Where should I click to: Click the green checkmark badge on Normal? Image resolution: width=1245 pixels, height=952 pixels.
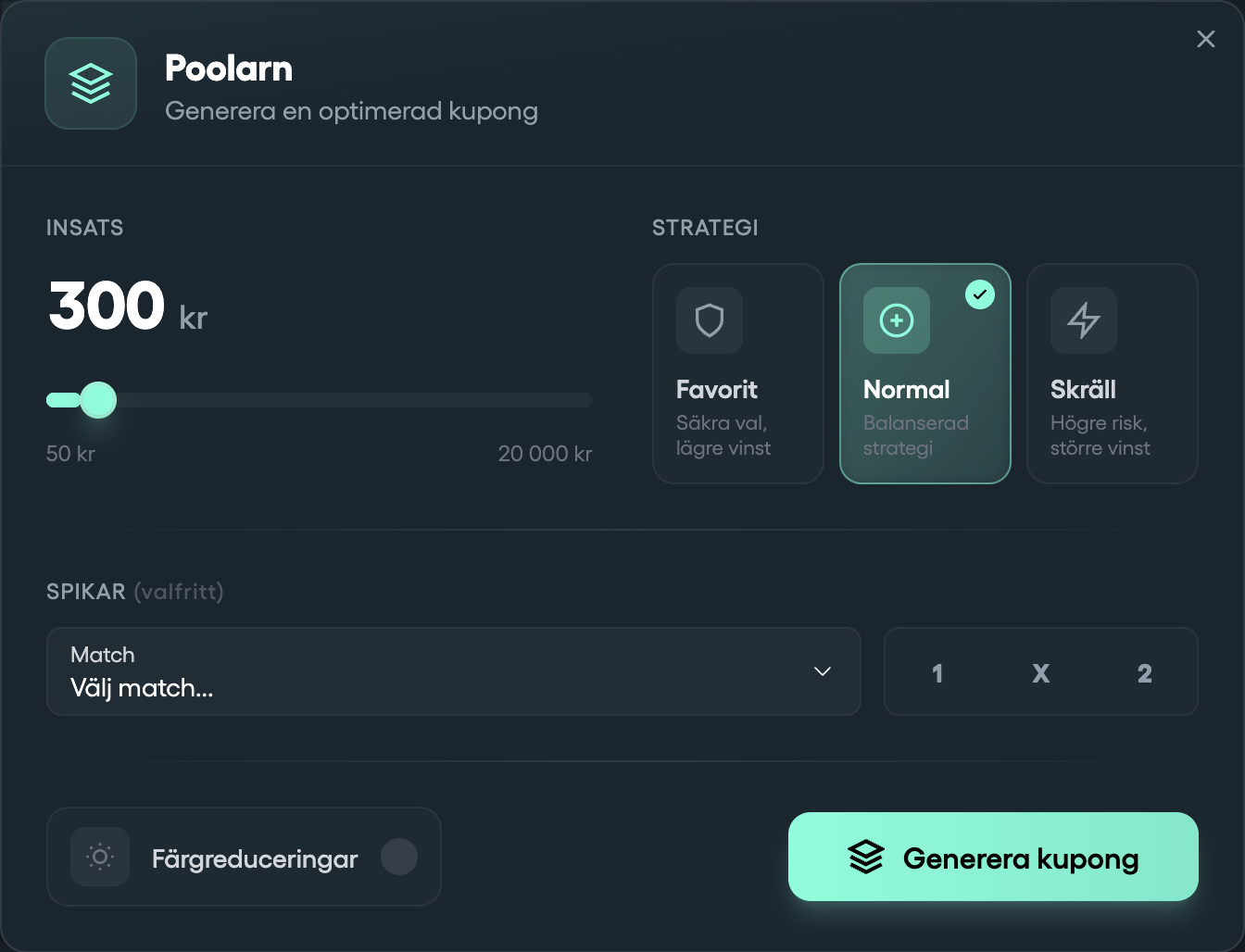coord(980,294)
